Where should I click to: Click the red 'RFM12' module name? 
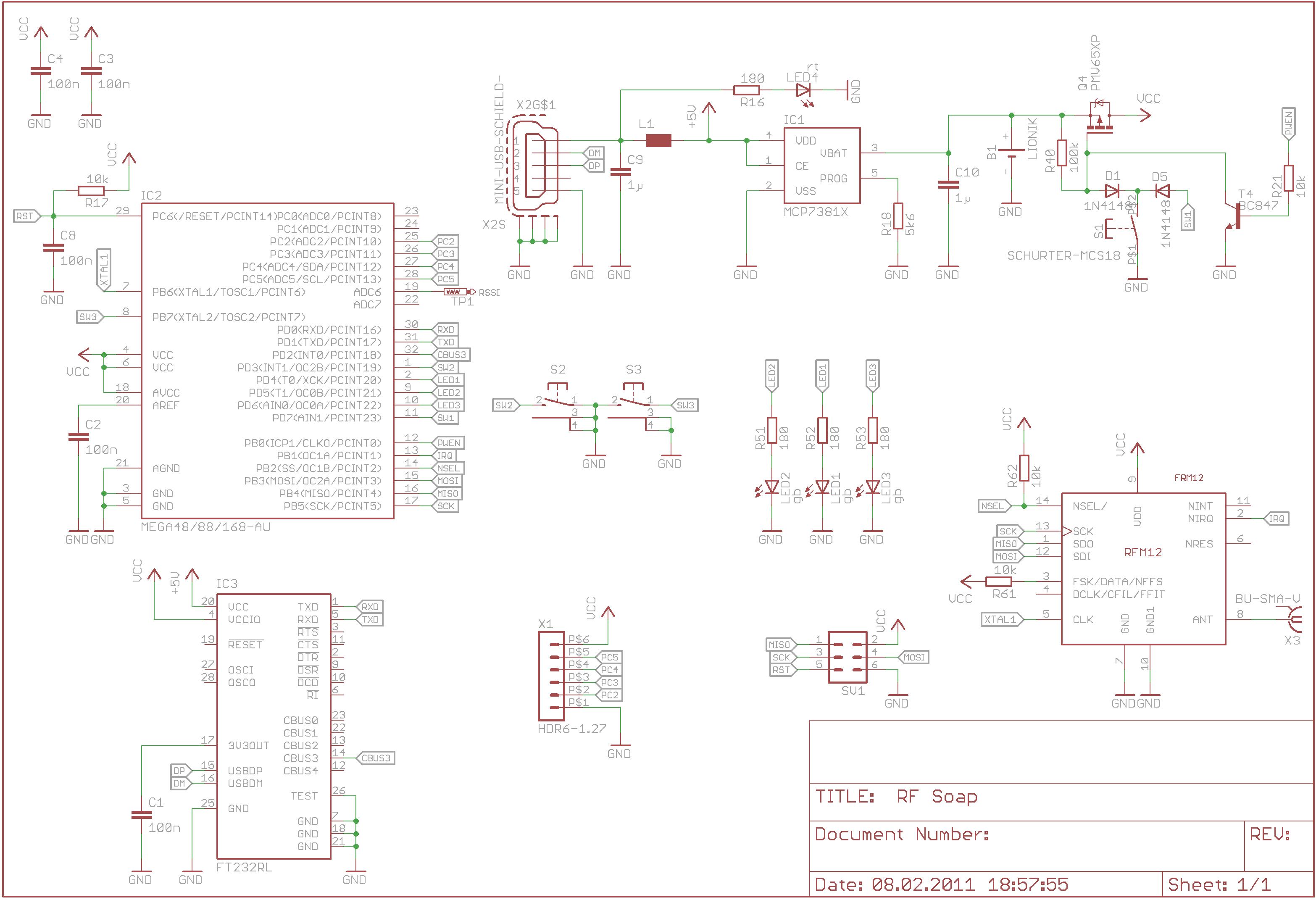tap(1143, 553)
